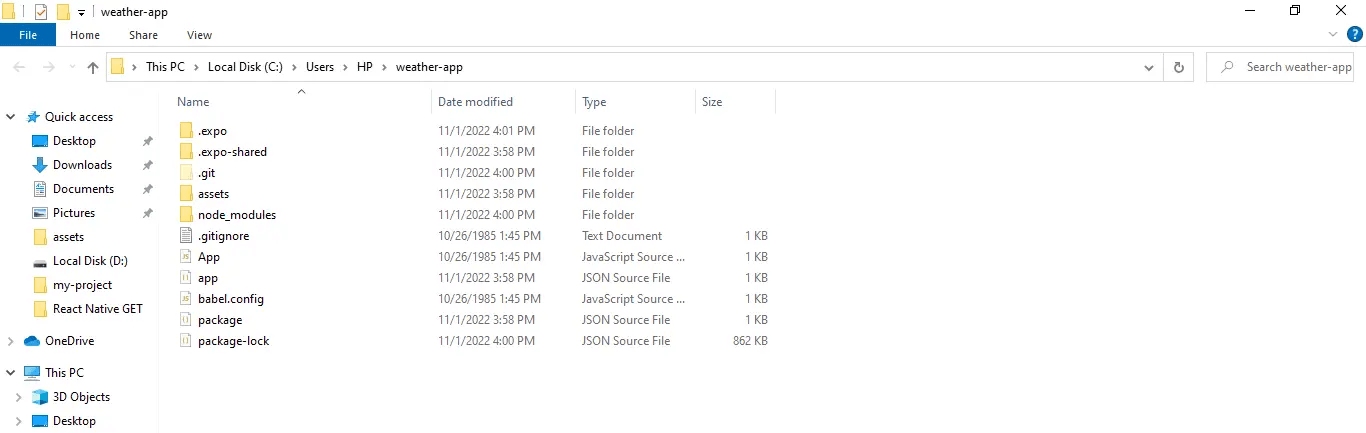
Task: Open the address bar history dropdown
Action: pos(1148,67)
